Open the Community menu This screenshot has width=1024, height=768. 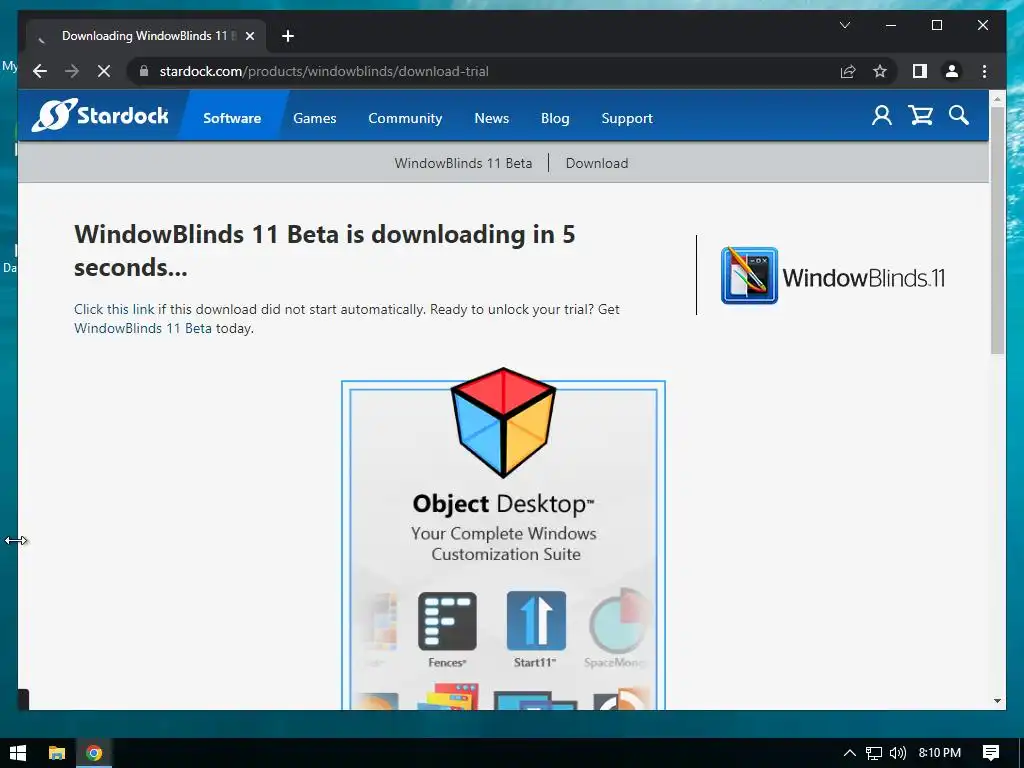pyautogui.click(x=405, y=118)
